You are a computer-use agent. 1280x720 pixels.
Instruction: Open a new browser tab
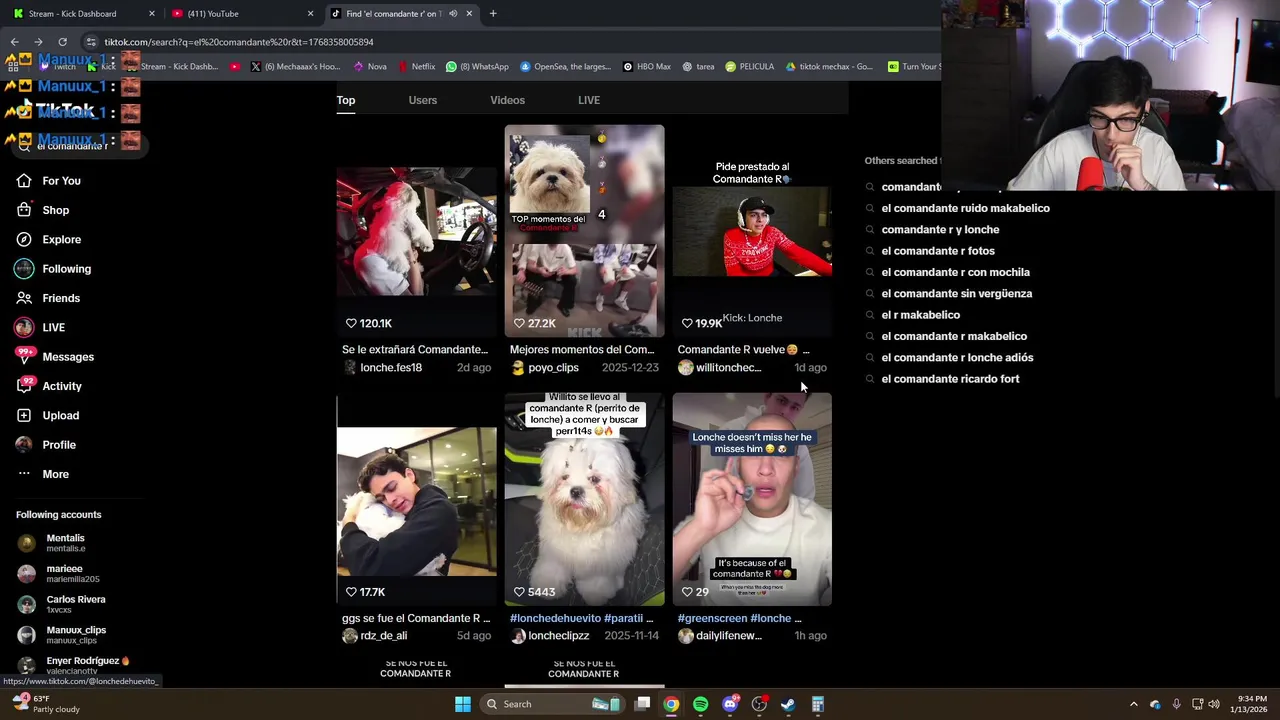(493, 14)
